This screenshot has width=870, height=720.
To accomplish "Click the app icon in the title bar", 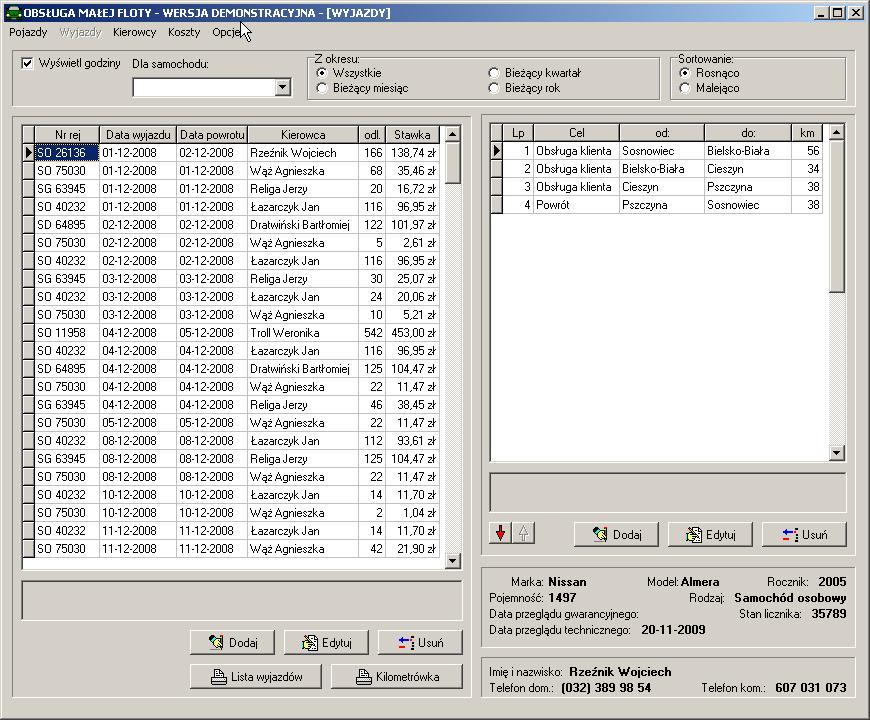I will [12, 12].
